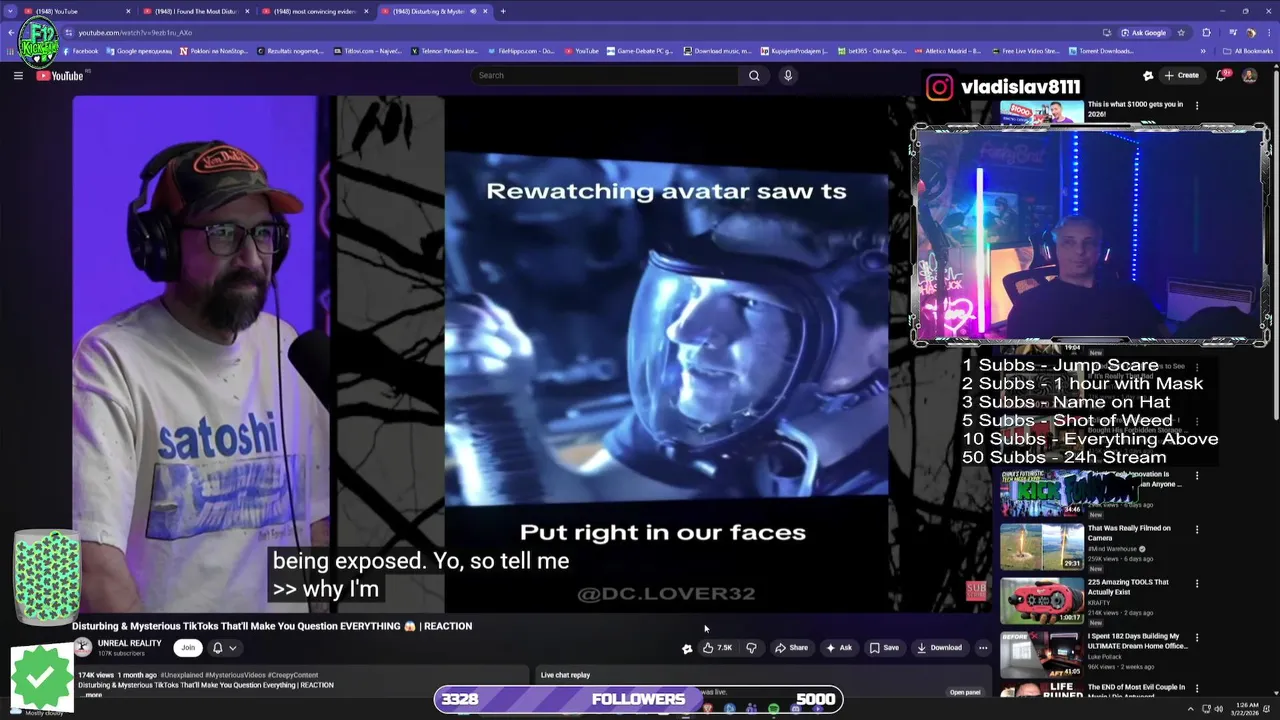The image size is (1280, 720).
Task: Click the browser address bar URL
Action: [135, 33]
